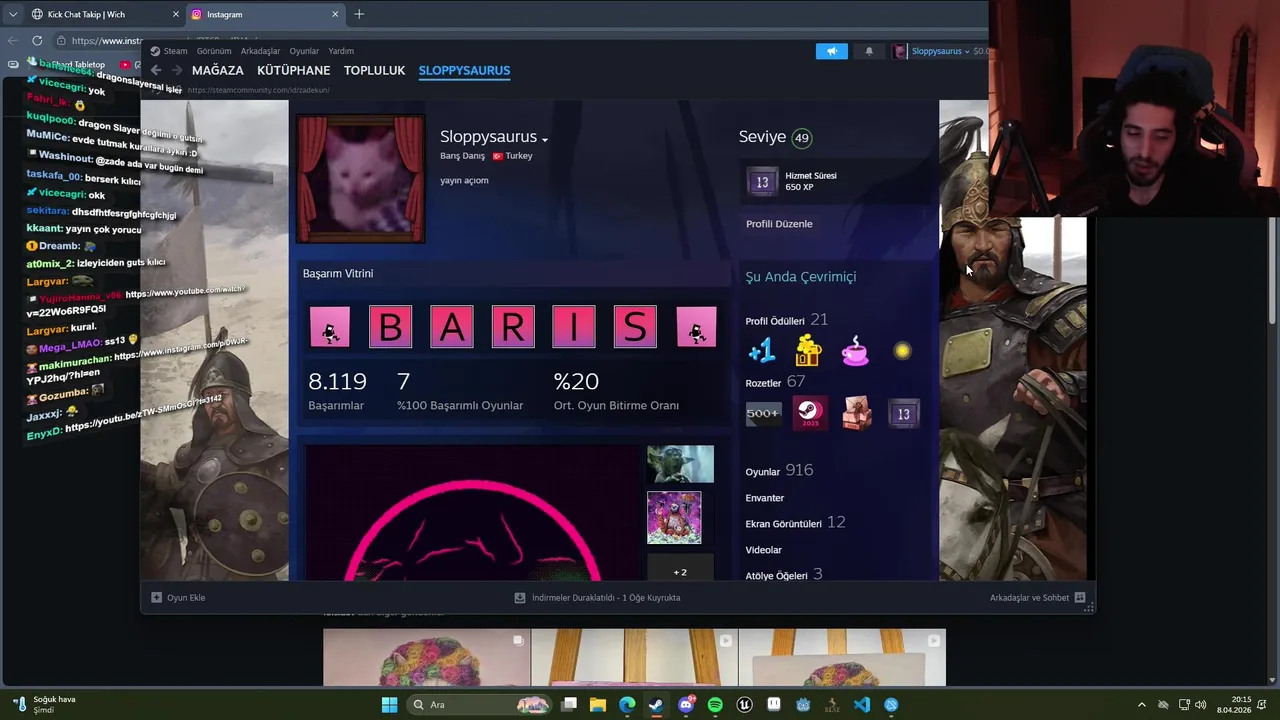Click the letter R achievement icon
This screenshot has height=720, width=1280.
click(x=513, y=327)
